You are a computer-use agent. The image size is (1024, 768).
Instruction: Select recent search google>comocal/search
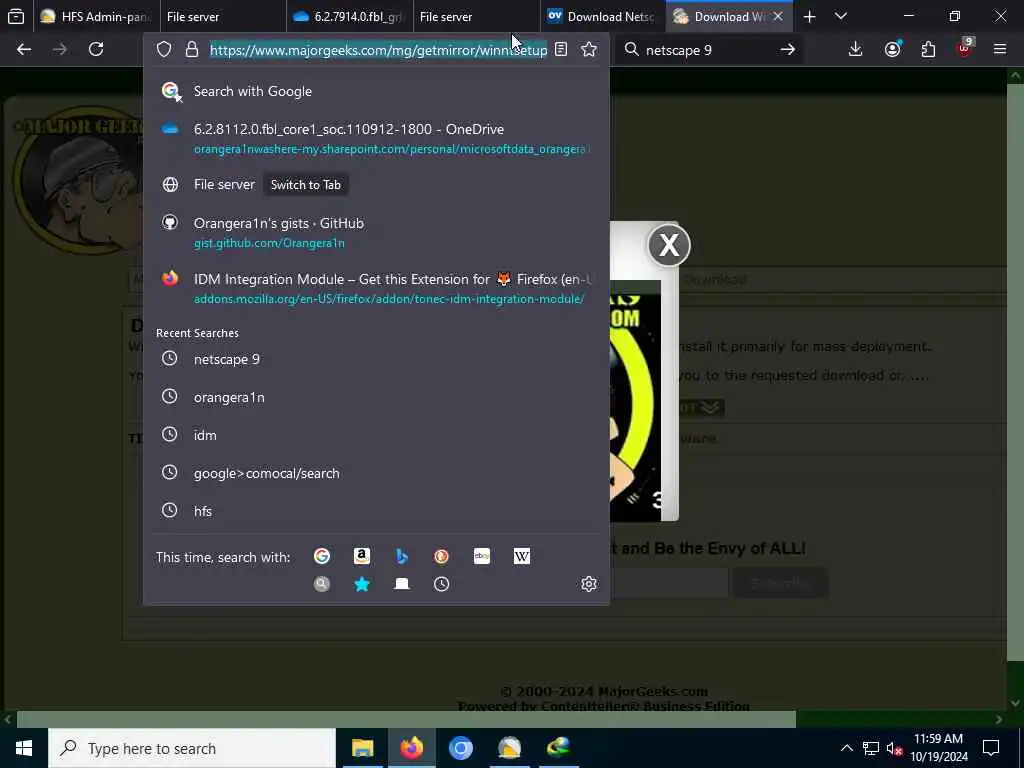[x=376, y=473]
